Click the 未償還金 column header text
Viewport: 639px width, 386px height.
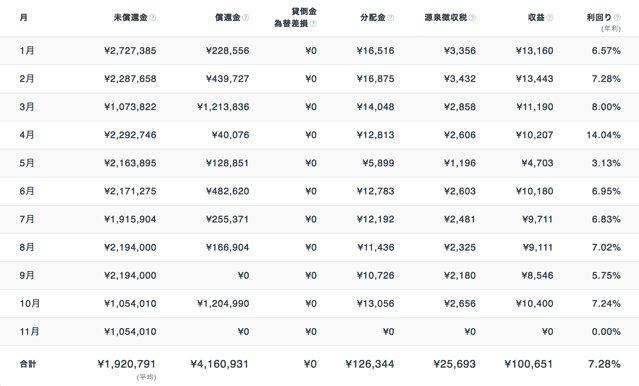(130, 18)
